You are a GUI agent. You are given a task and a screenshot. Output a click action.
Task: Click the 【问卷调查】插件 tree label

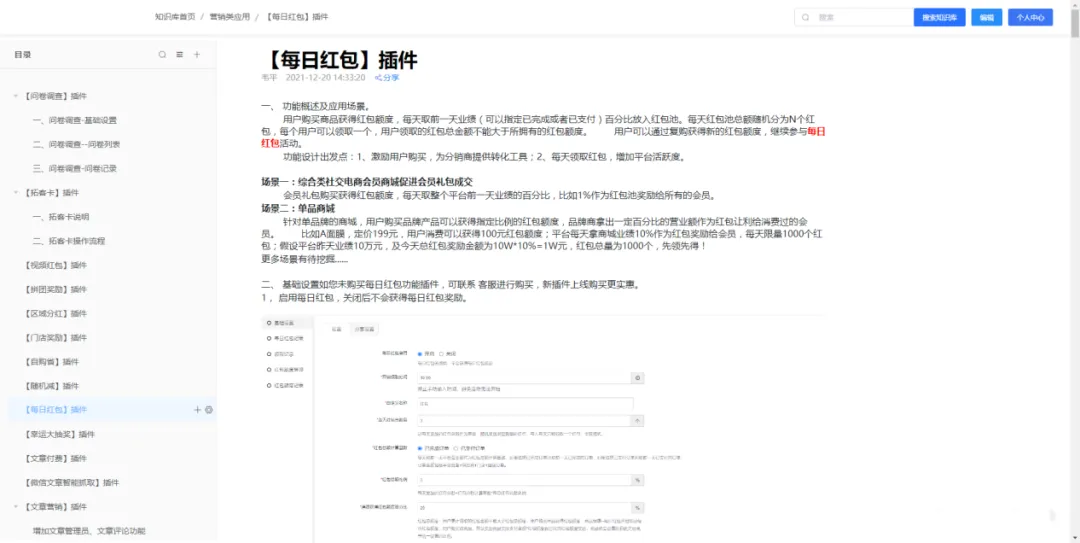(x=54, y=96)
